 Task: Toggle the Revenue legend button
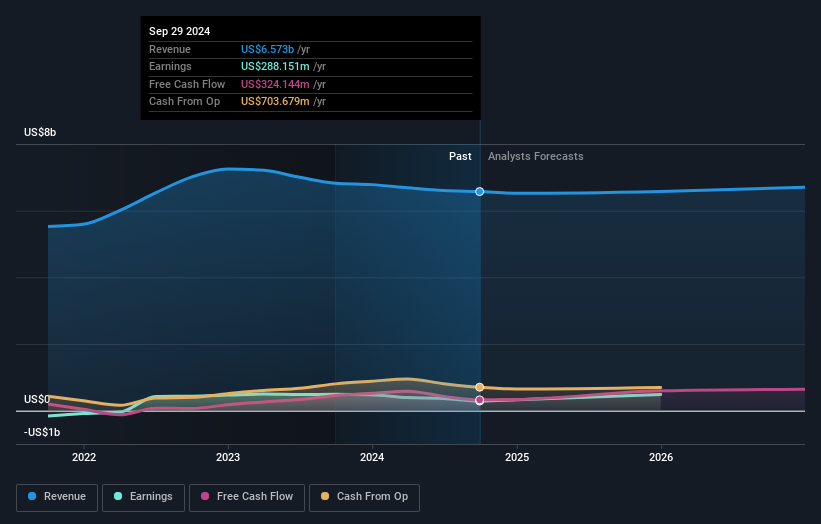(57, 497)
